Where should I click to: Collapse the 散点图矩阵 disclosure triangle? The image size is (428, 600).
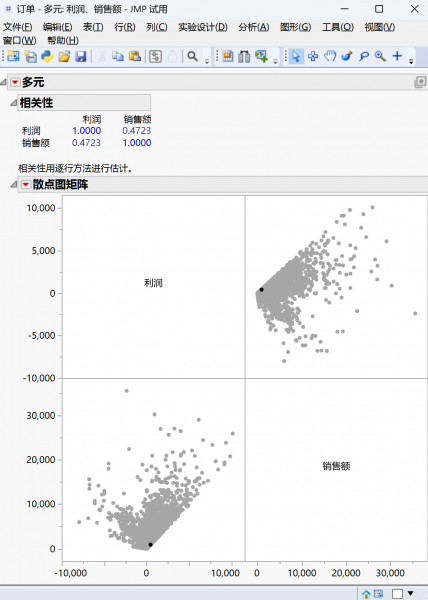click(13, 184)
